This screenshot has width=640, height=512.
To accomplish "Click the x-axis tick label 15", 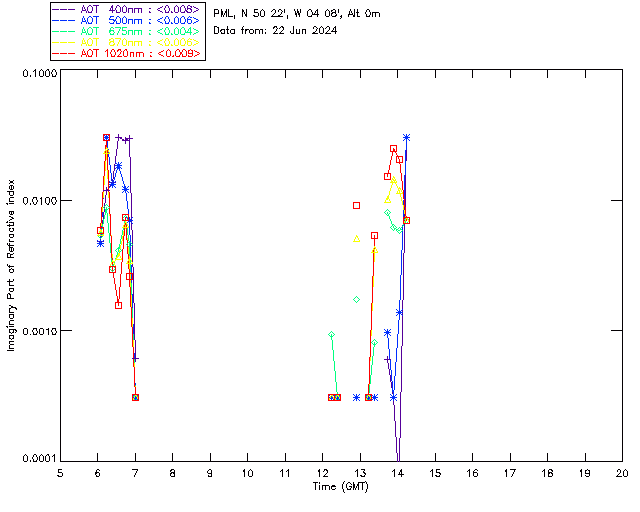I will click(x=435, y=473).
